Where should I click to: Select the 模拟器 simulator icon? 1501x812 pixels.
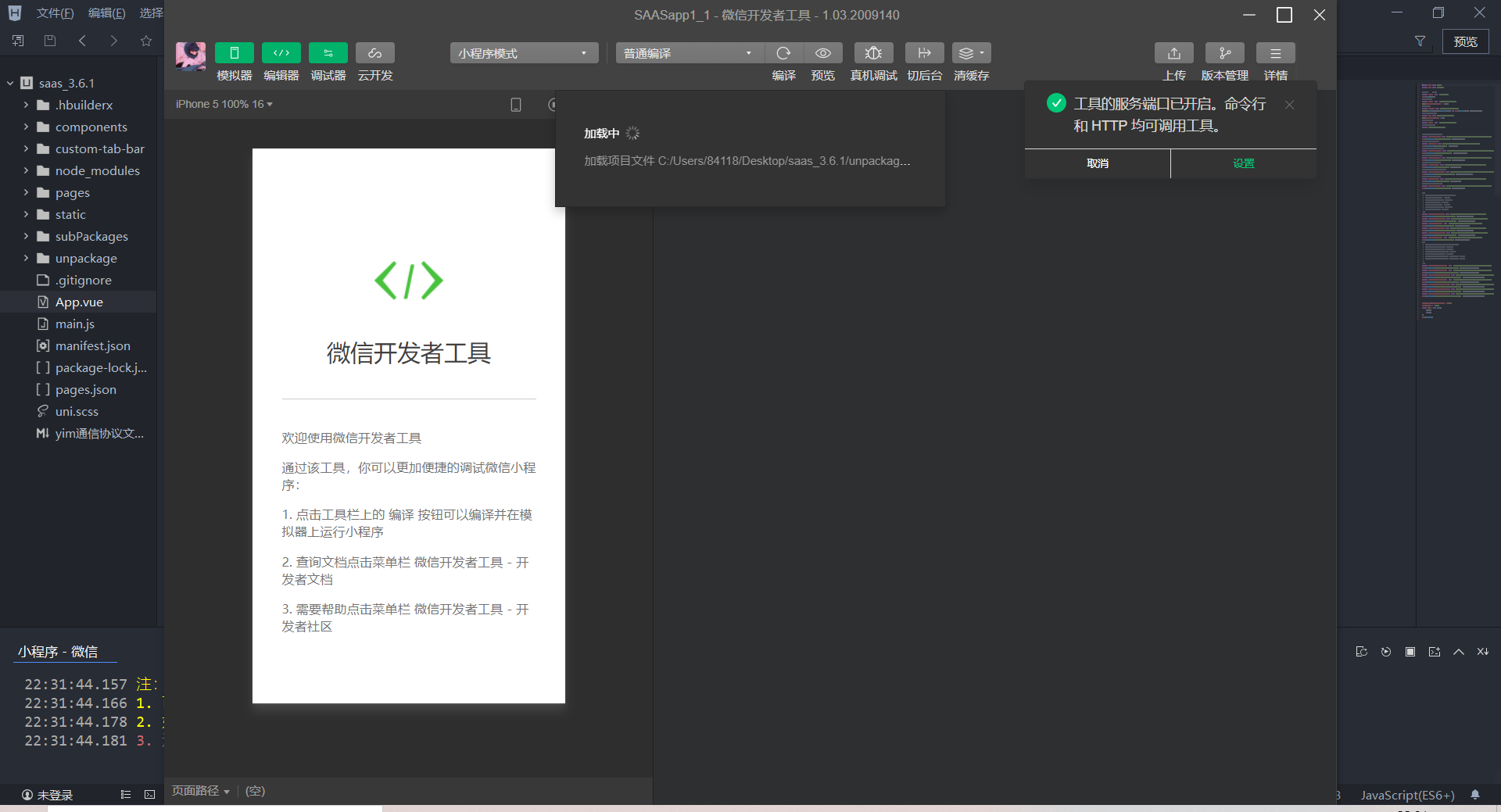point(234,52)
